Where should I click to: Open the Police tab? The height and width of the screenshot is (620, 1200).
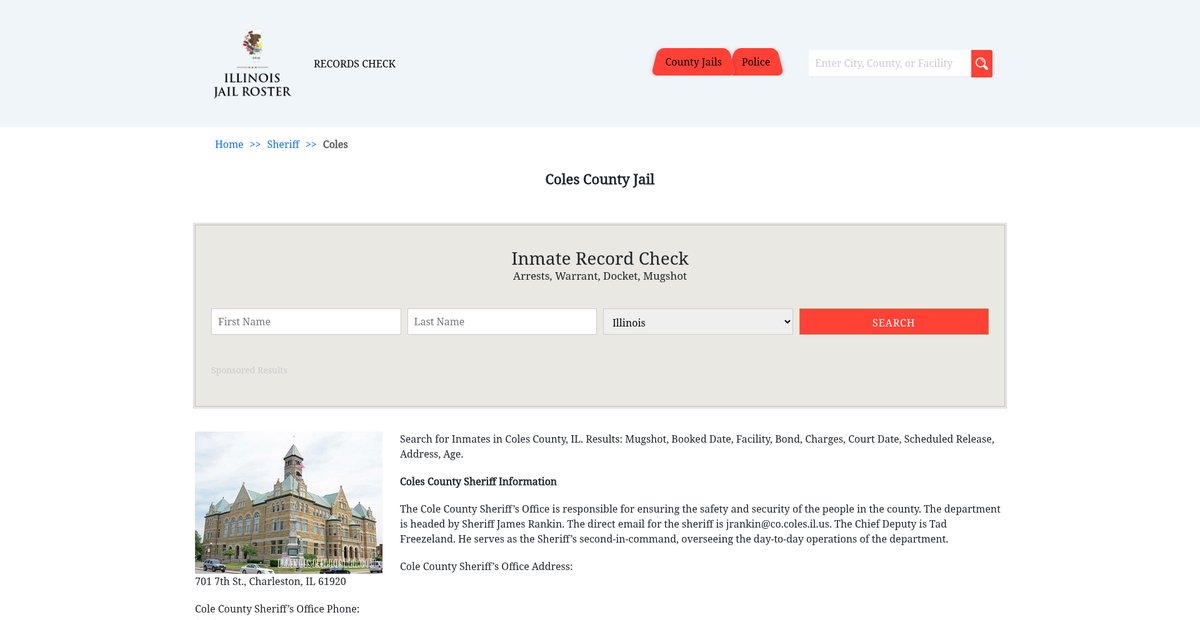coord(756,62)
